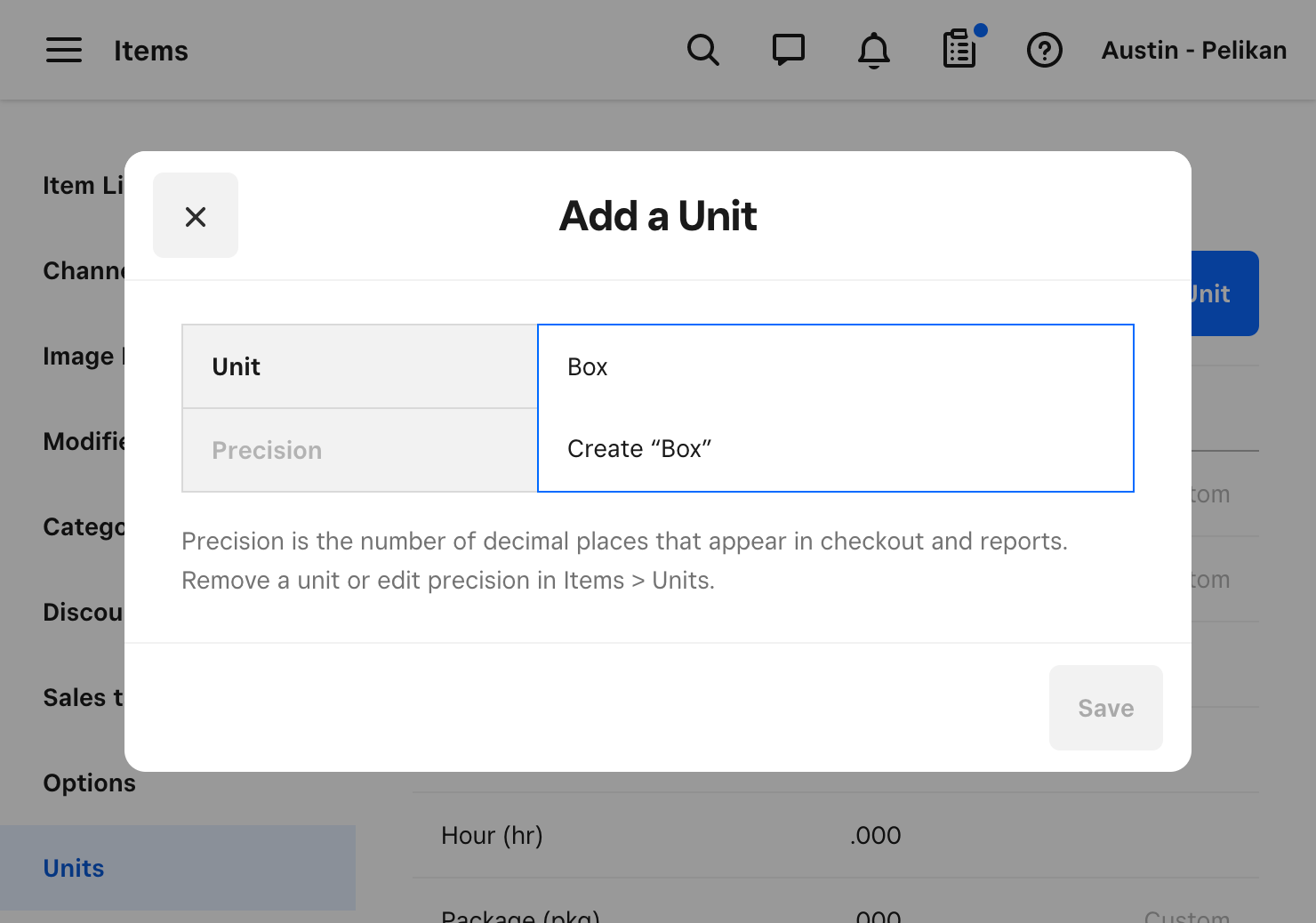
Task: Open the Austin - Pelikan account menu
Action: pyautogui.click(x=1193, y=51)
